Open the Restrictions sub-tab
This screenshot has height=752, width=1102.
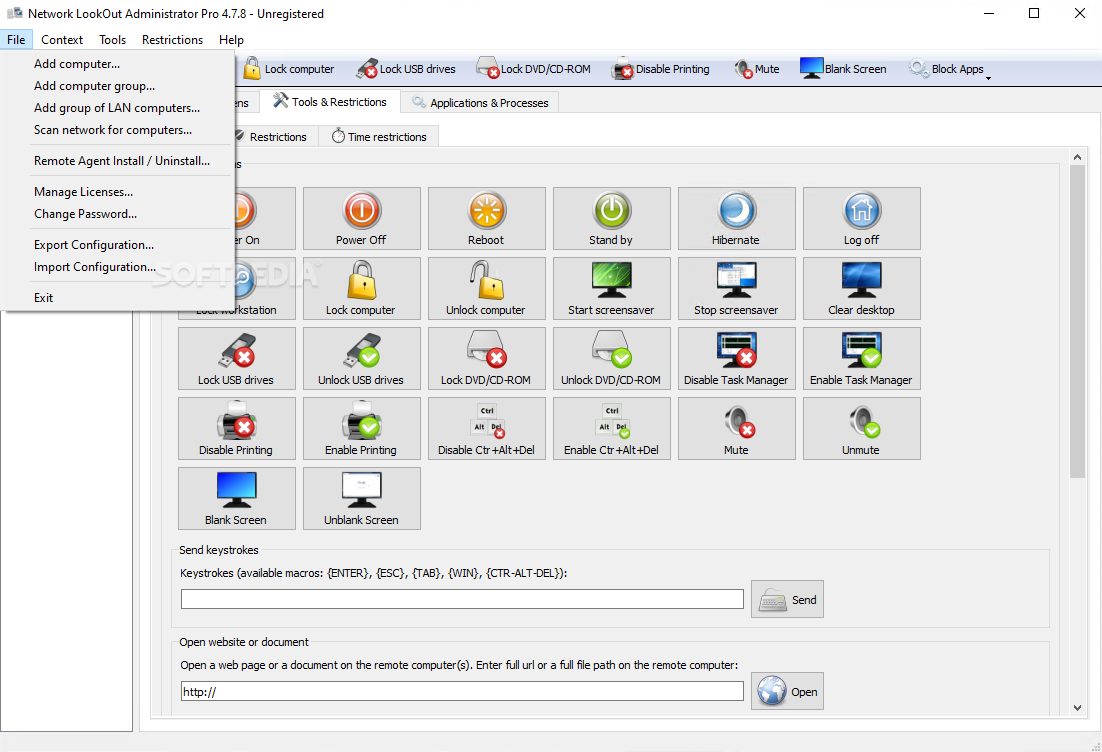point(276,136)
